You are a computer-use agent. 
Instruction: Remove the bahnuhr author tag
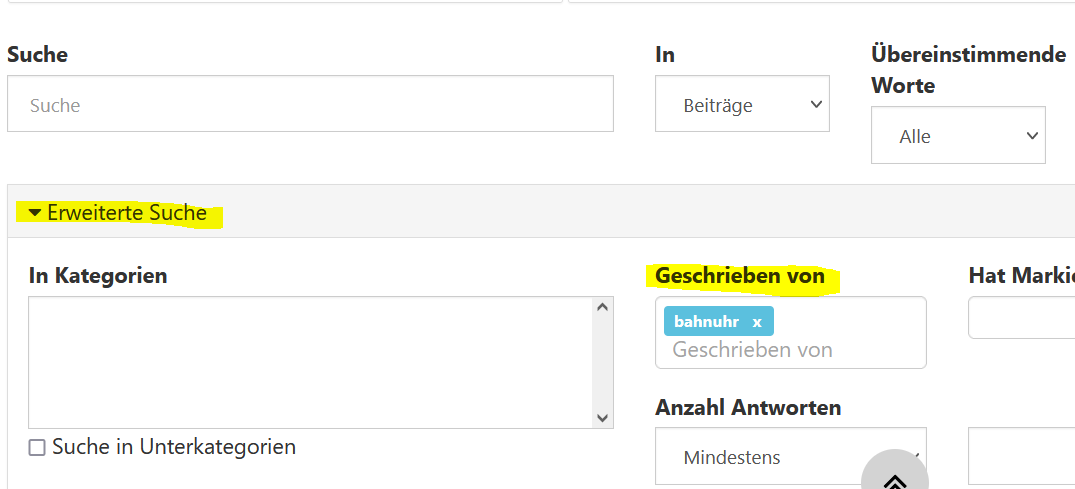coord(757,322)
